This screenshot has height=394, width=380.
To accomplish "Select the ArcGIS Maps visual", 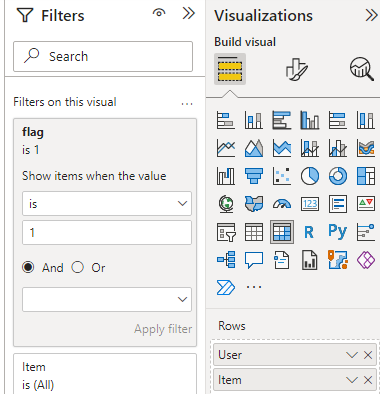I will tap(338, 260).
